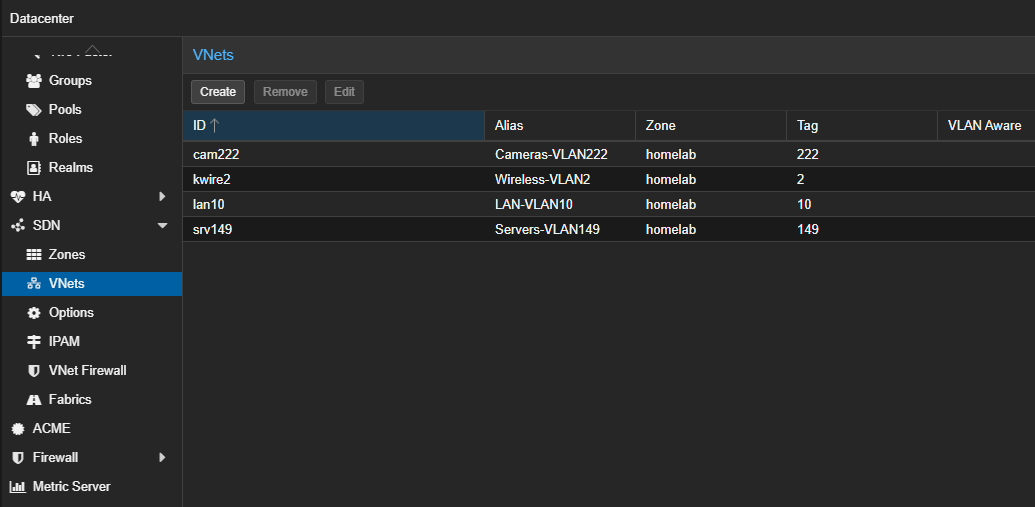The width and height of the screenshot is (1035, 507).
Task: Click the HA heartbeat icon
Action: coord(17,197)
